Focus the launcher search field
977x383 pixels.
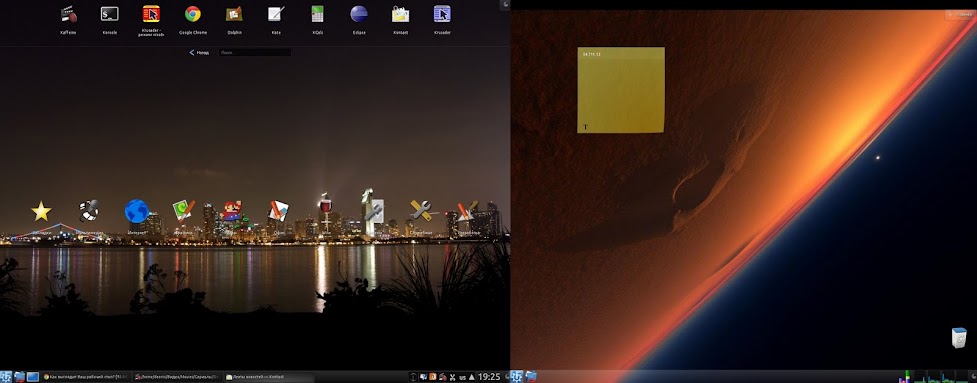255,53
